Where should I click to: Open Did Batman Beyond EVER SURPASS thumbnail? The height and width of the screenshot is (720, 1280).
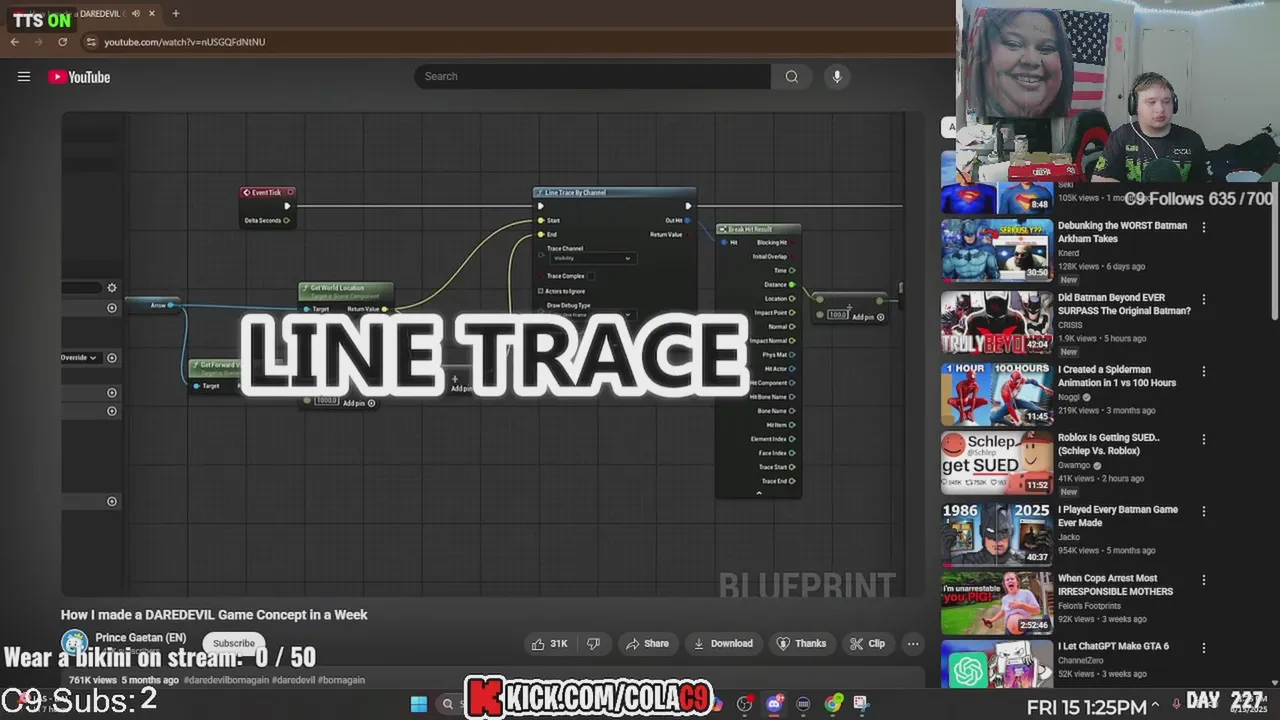click(x=997, y=322)
